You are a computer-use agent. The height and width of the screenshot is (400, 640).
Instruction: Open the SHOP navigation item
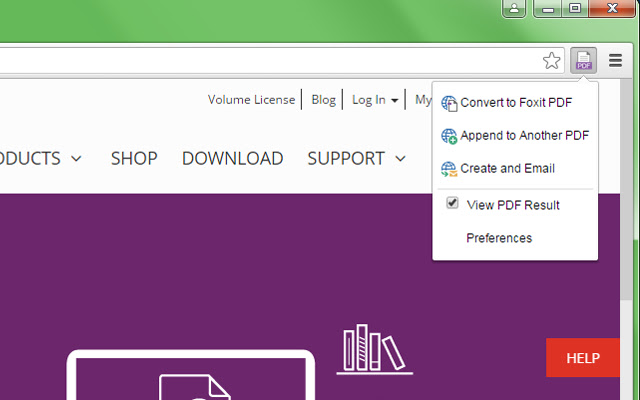point(134,158)
